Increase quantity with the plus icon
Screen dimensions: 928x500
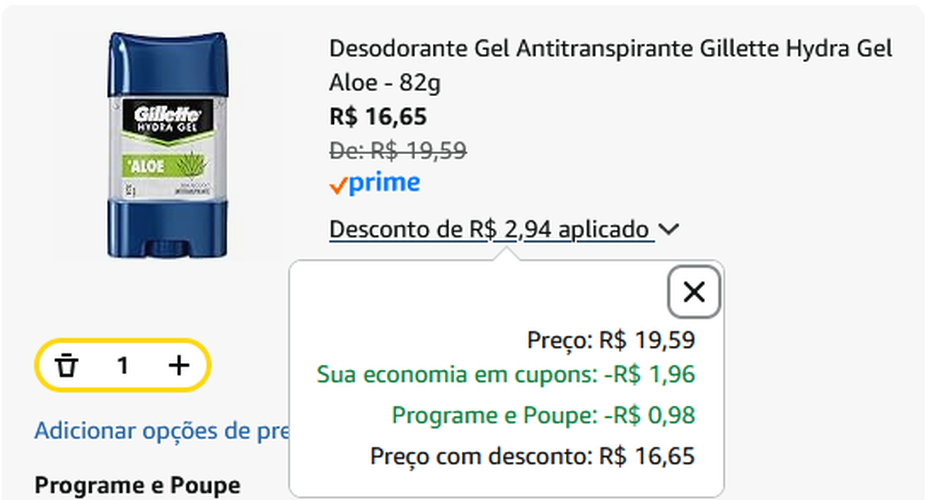pyautogui.click(x=178, y=366)
